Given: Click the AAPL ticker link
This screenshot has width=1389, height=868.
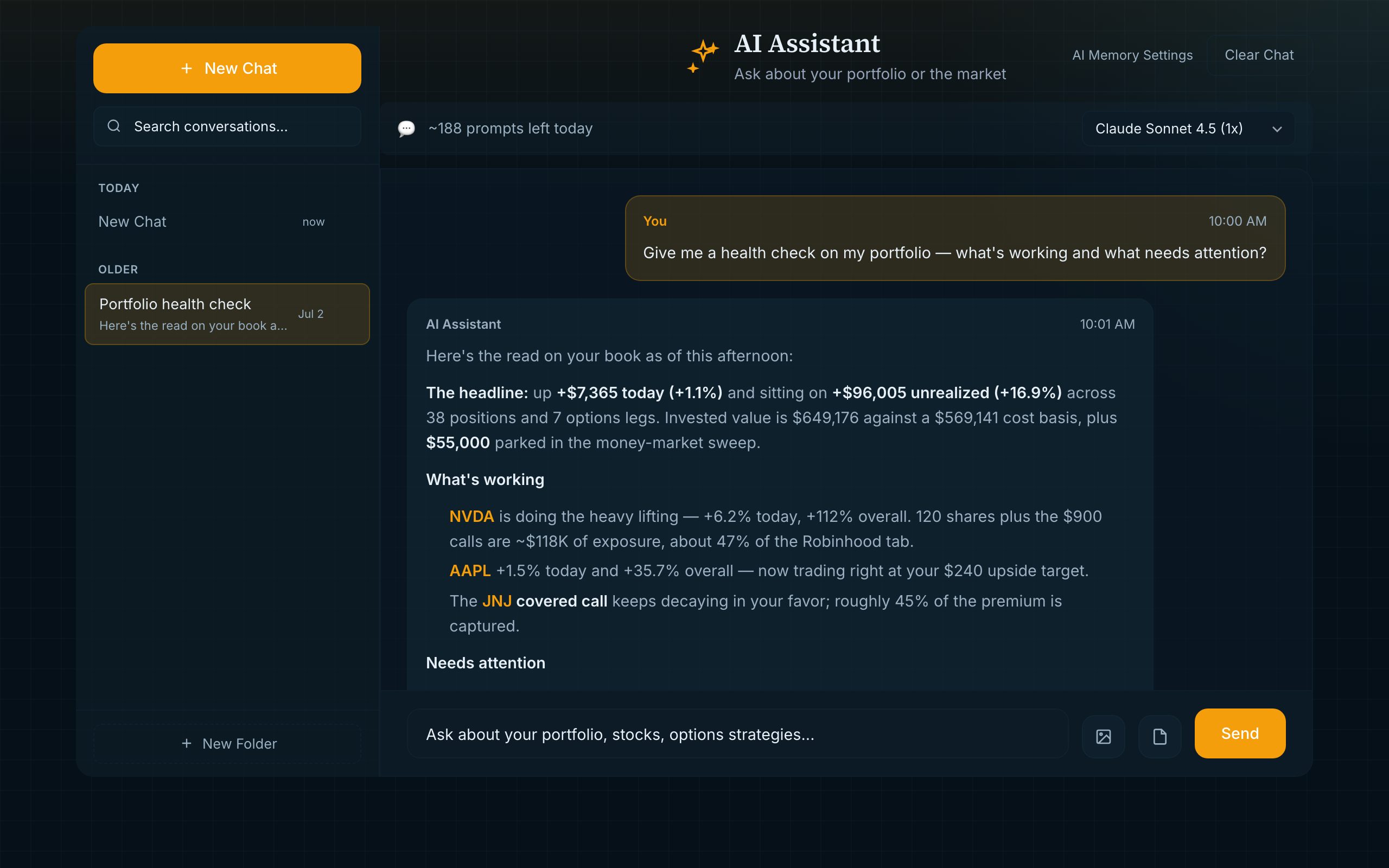Looking at the screenshot, I should [x=470, y=571].
